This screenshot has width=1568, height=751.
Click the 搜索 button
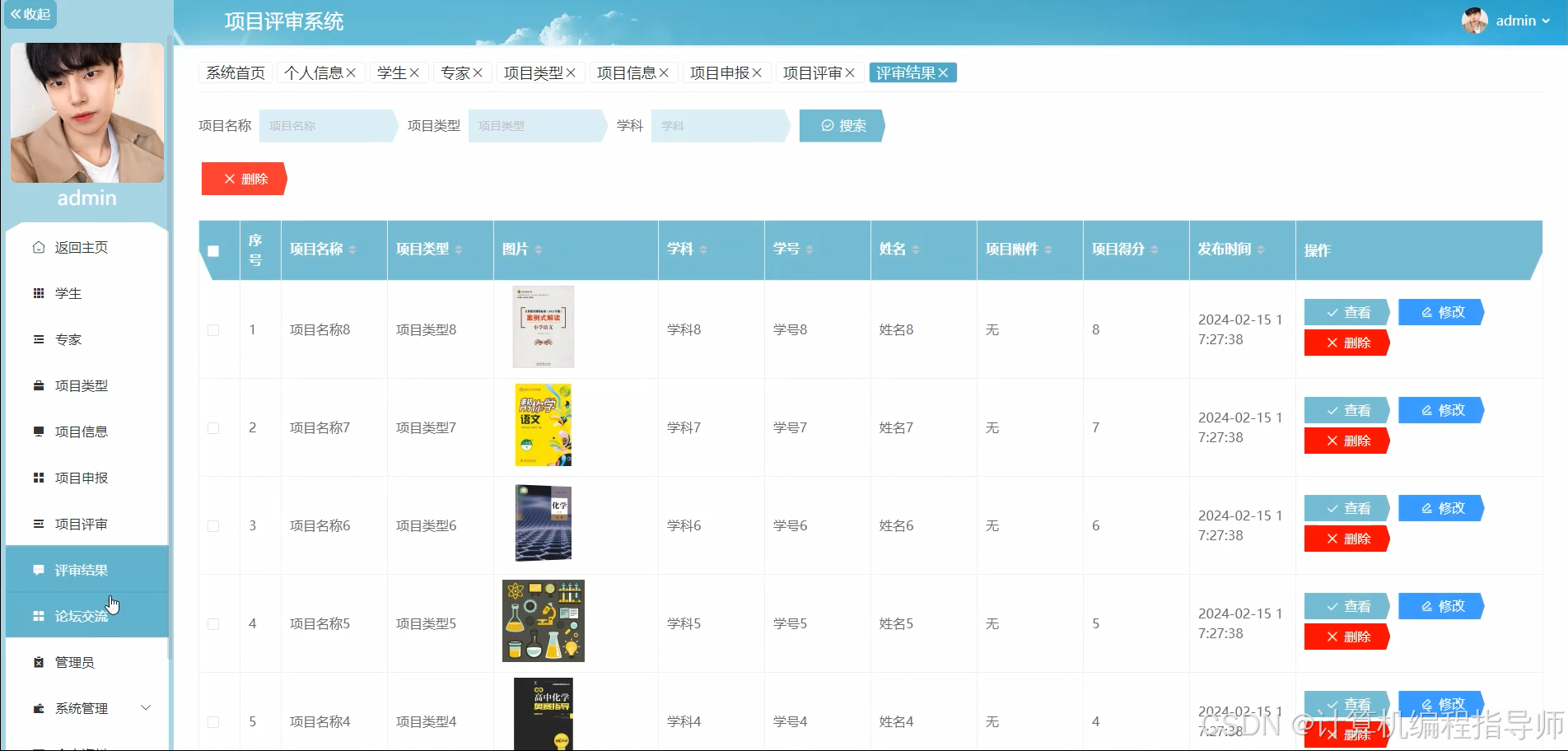click(x=842, y=126)
